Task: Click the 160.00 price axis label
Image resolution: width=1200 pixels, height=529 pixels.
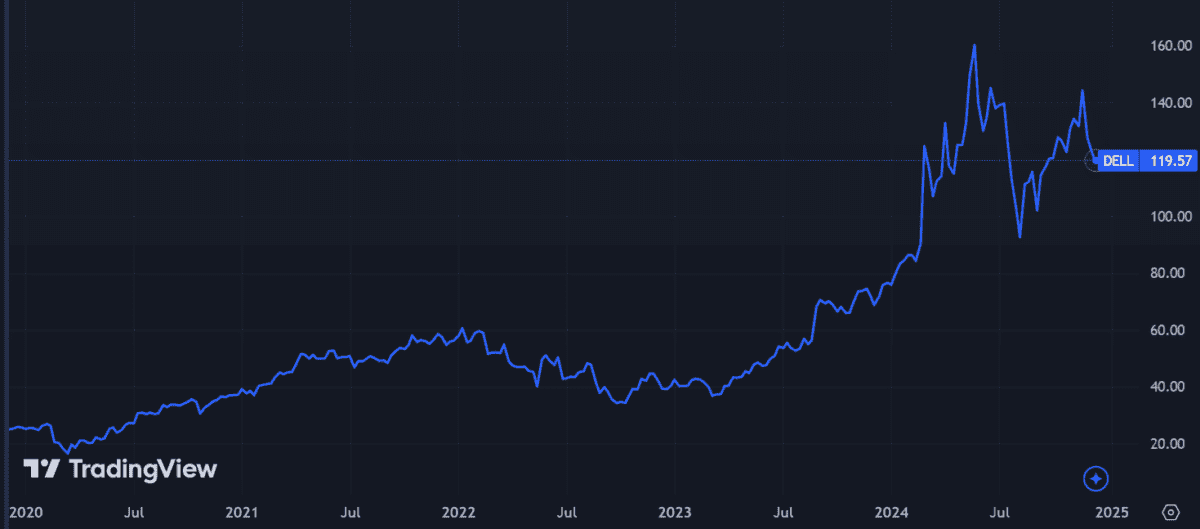Action: [x=1169, y=46]
